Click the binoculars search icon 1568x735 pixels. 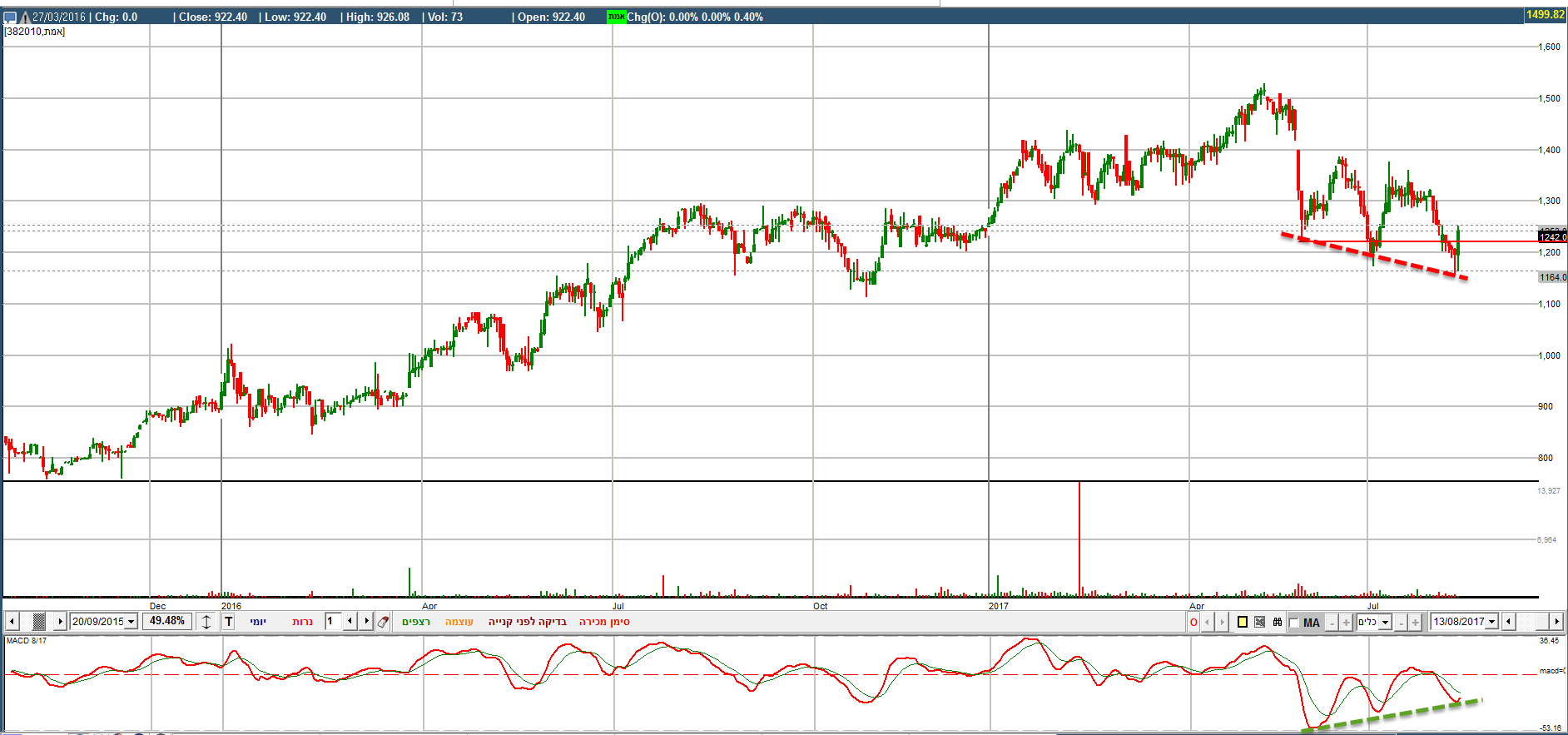(1278, 622)
